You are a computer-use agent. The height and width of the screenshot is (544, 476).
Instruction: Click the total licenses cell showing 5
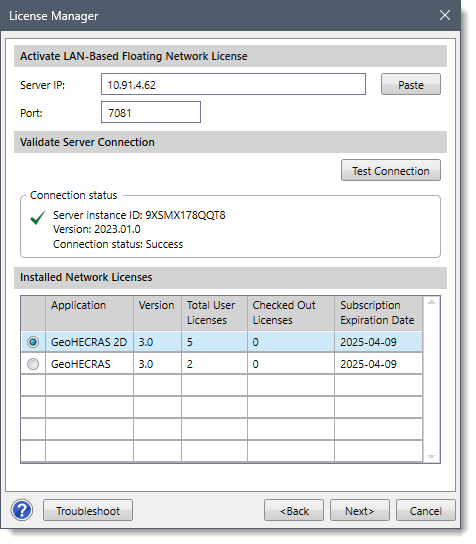[x=214, y=342]
